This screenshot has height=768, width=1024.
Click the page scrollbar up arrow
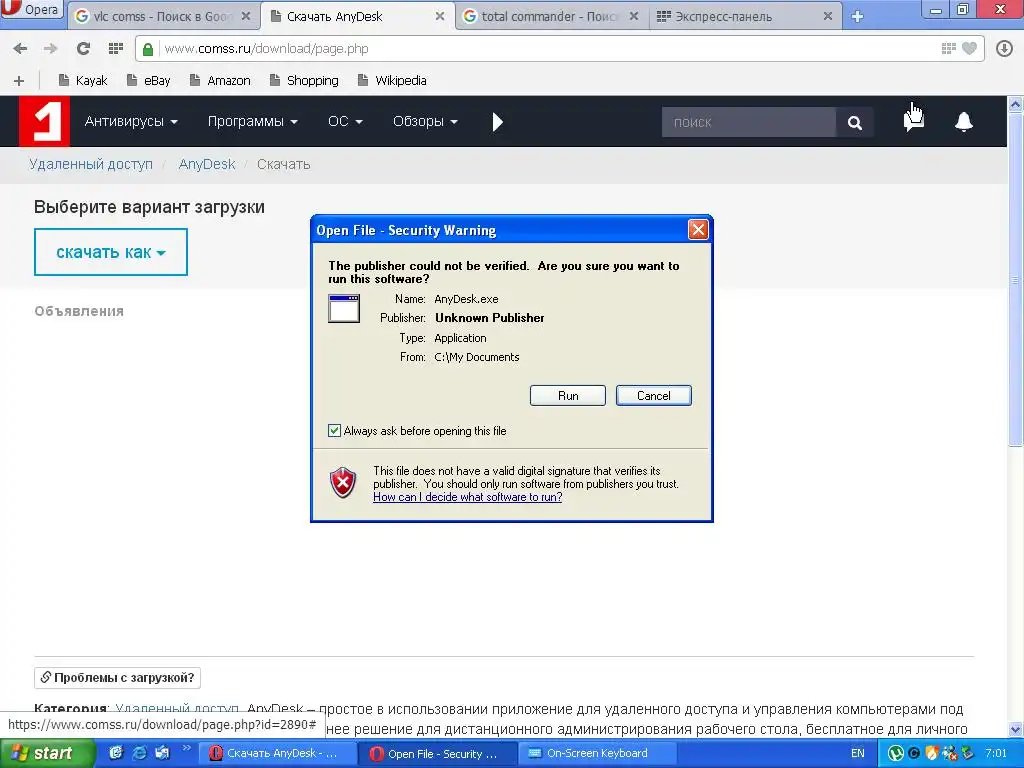(x=1015, y=104)
